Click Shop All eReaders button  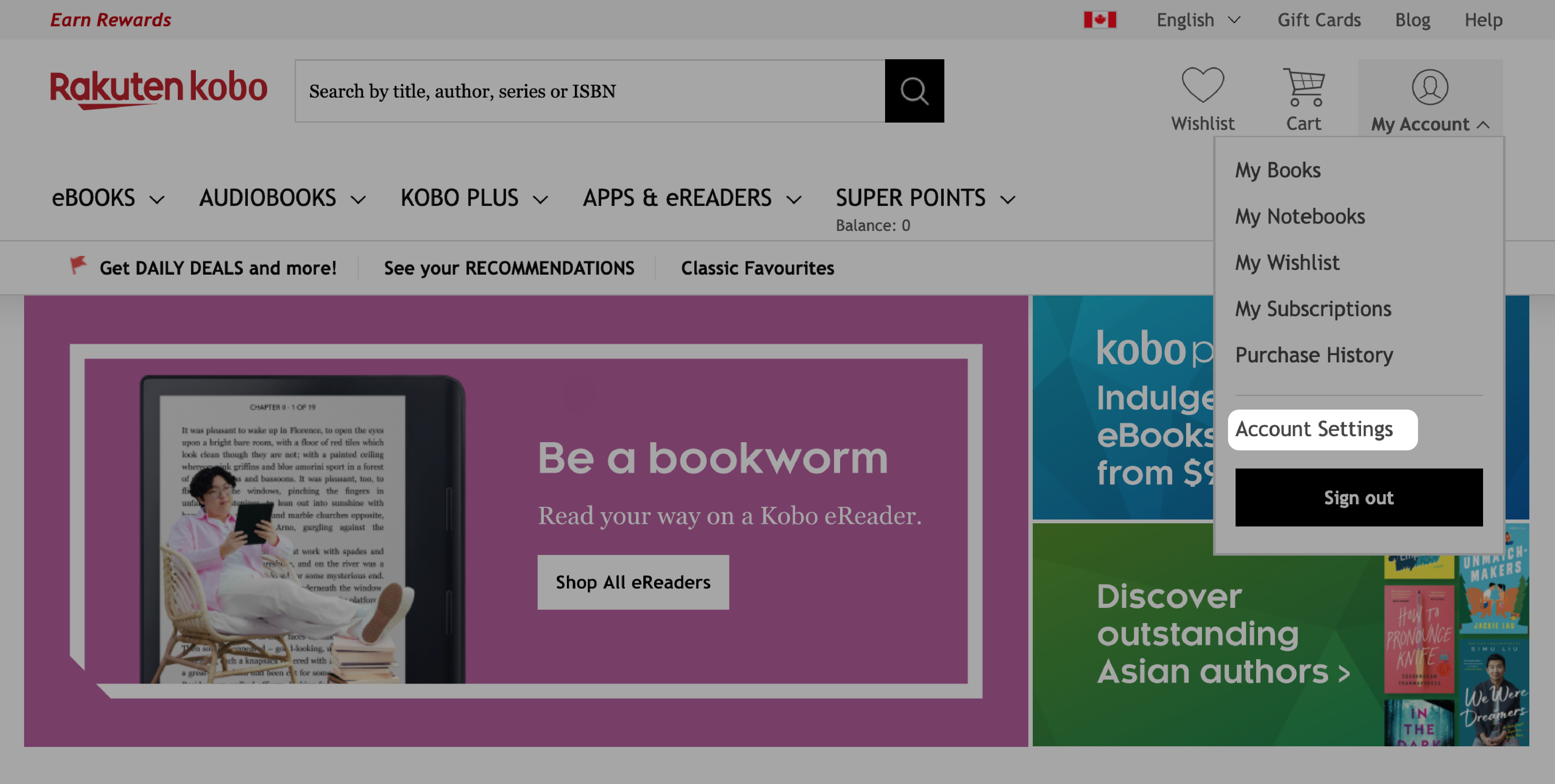click(x=634, y=581)
